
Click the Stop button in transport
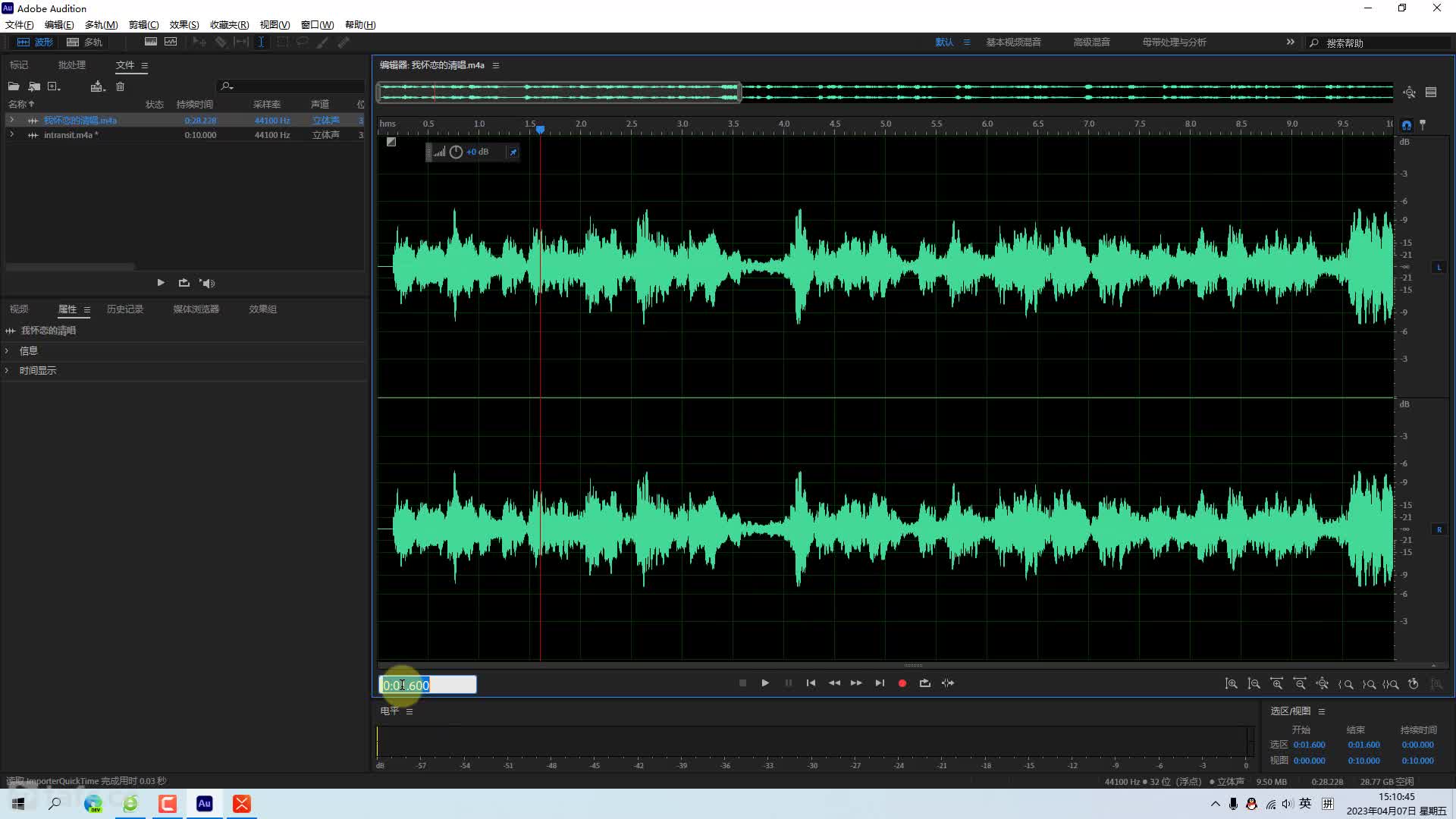click(x=742, y=683)
